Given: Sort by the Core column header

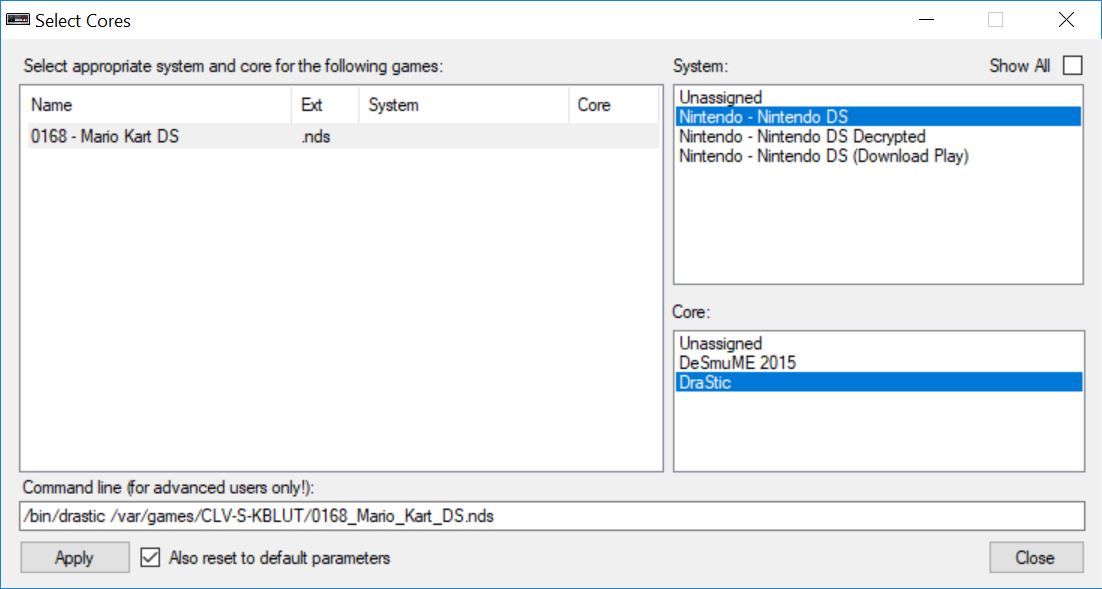Looking at the screenshot, I should pyautogui.click(x=614, y=105).
